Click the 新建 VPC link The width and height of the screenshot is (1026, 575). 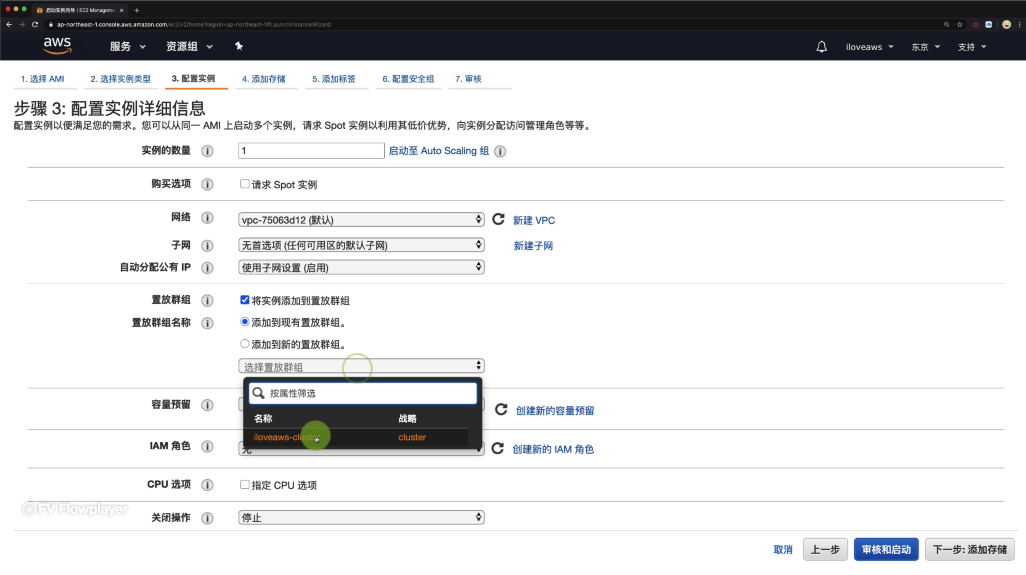click(534, 220)
